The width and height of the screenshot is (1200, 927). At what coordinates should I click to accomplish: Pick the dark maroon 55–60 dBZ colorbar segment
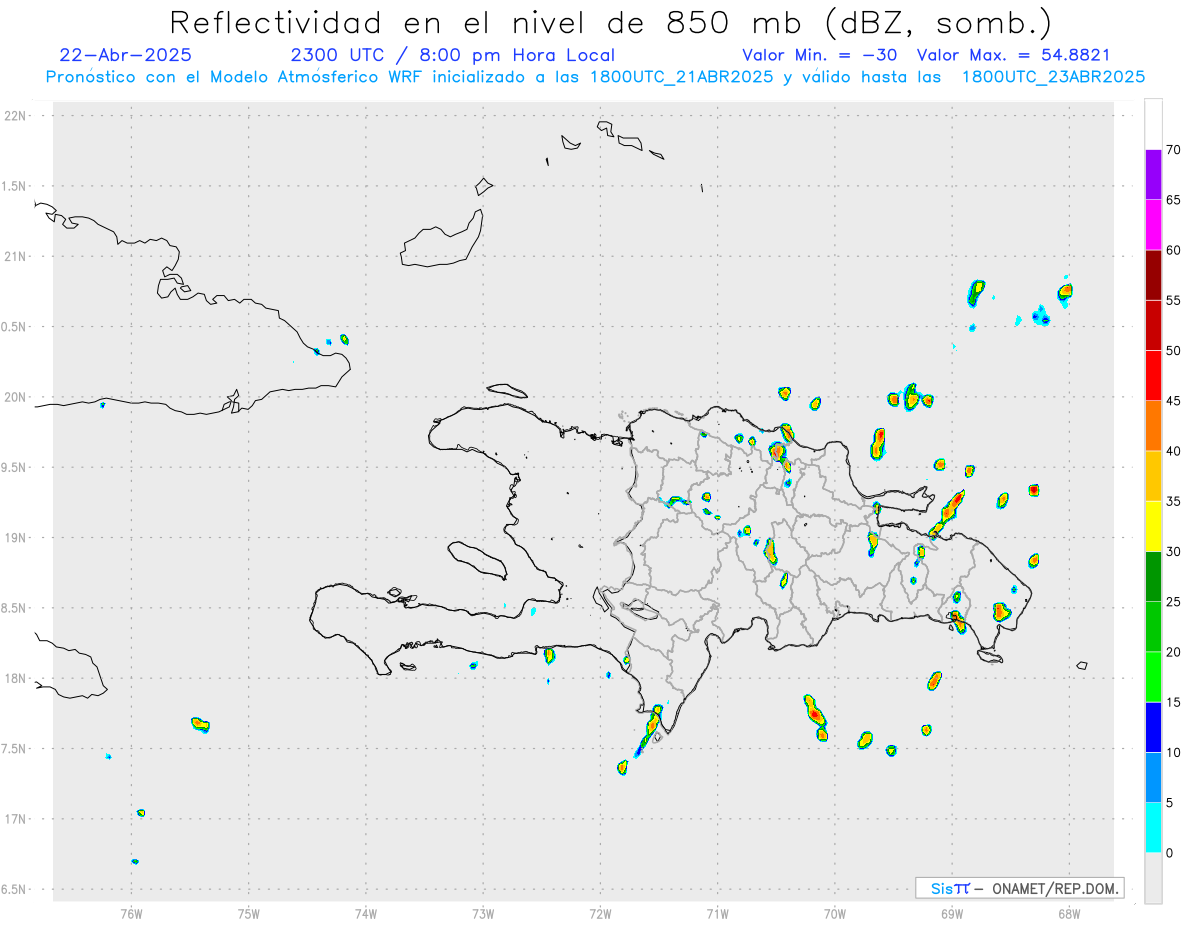pyautogui.click(x=1153, y=275)
